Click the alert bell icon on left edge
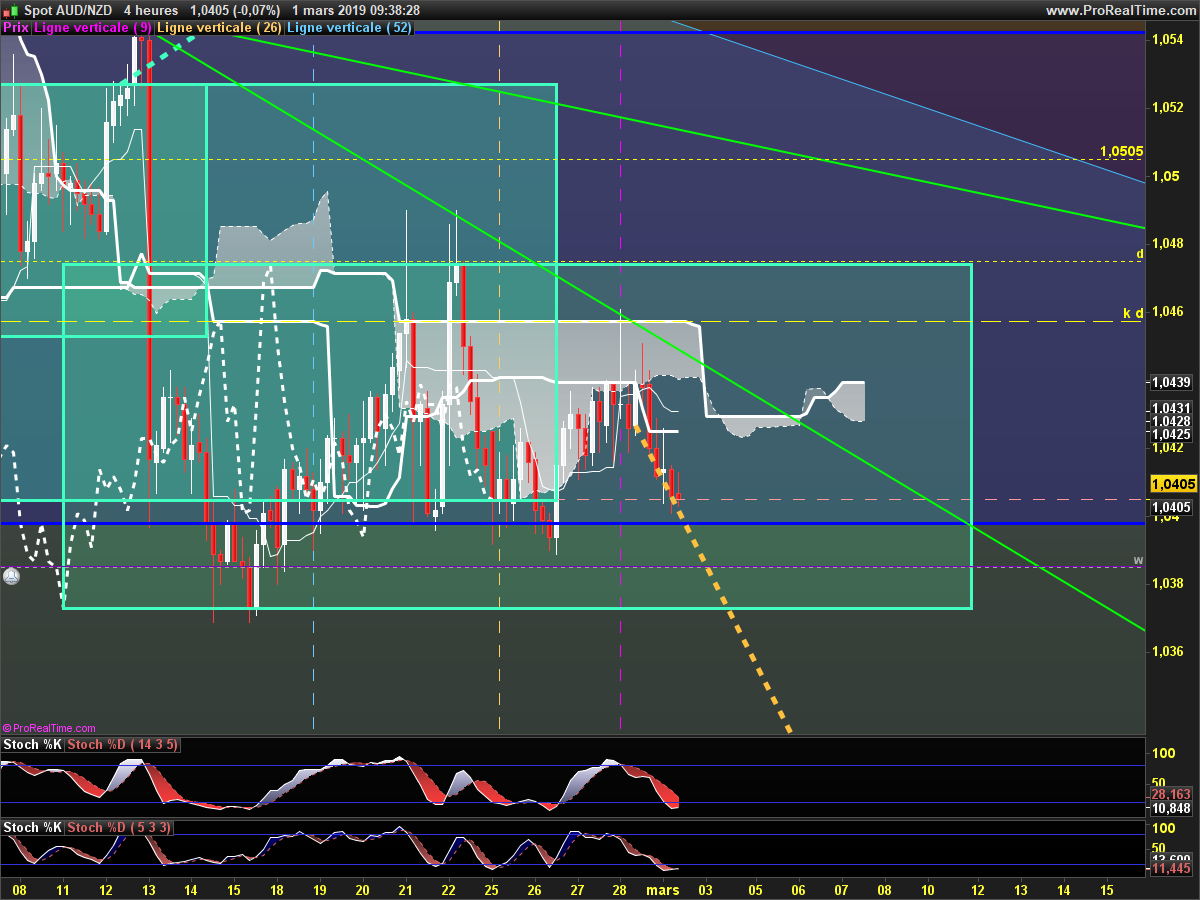 tap(11, 577)
